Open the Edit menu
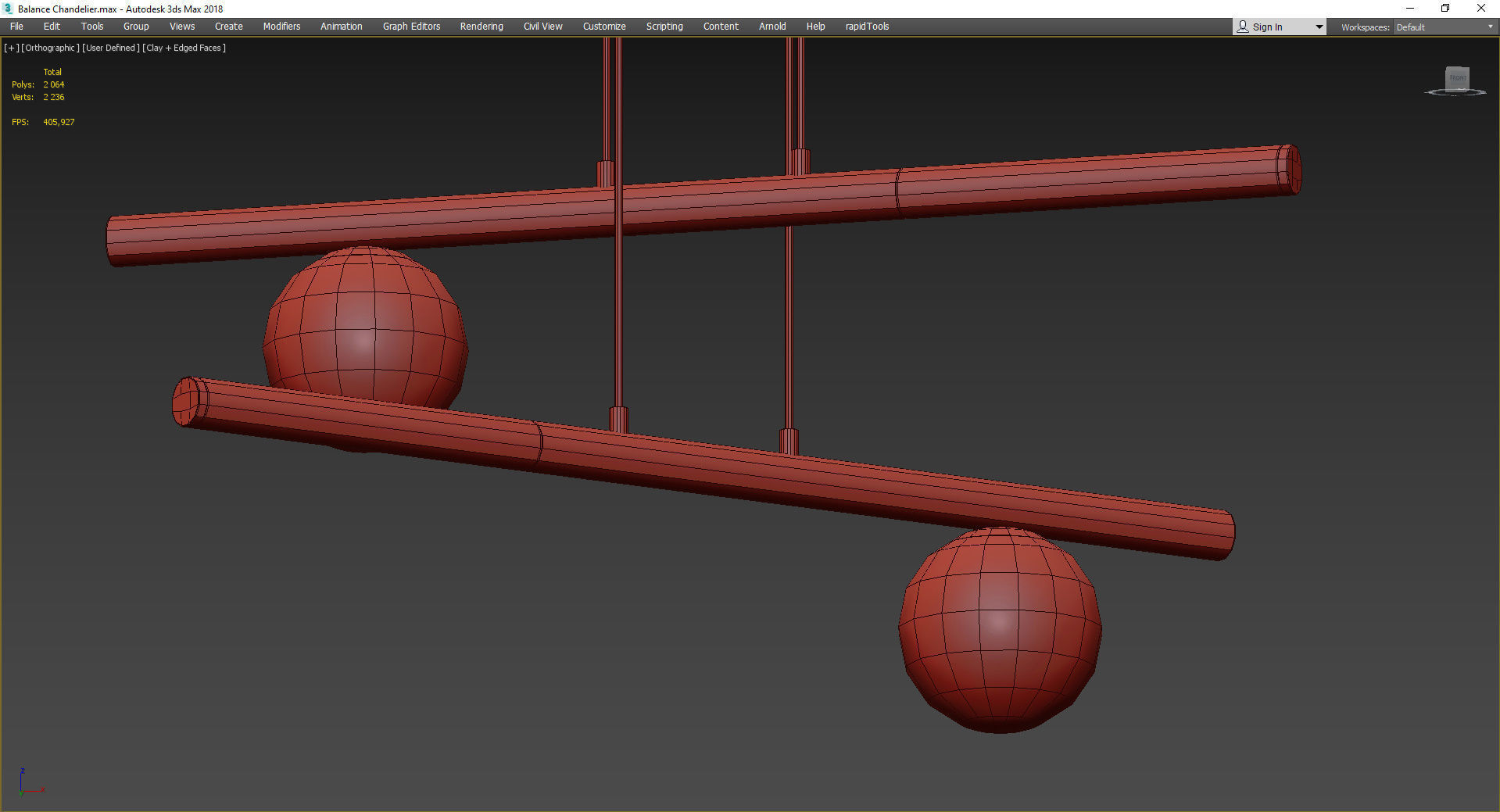The width and height of the screenshot is (1500, 812). click(x=52, y=27)
